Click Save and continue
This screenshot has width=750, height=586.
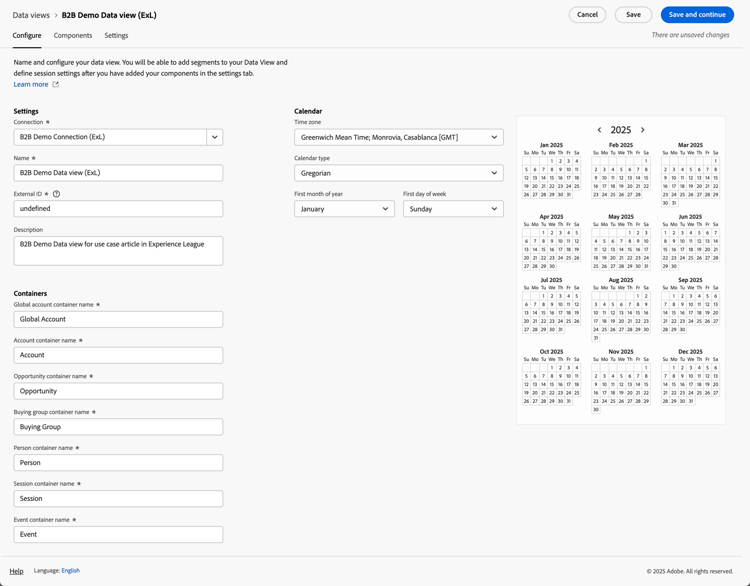pyautogui.click(x=697, y=15)
